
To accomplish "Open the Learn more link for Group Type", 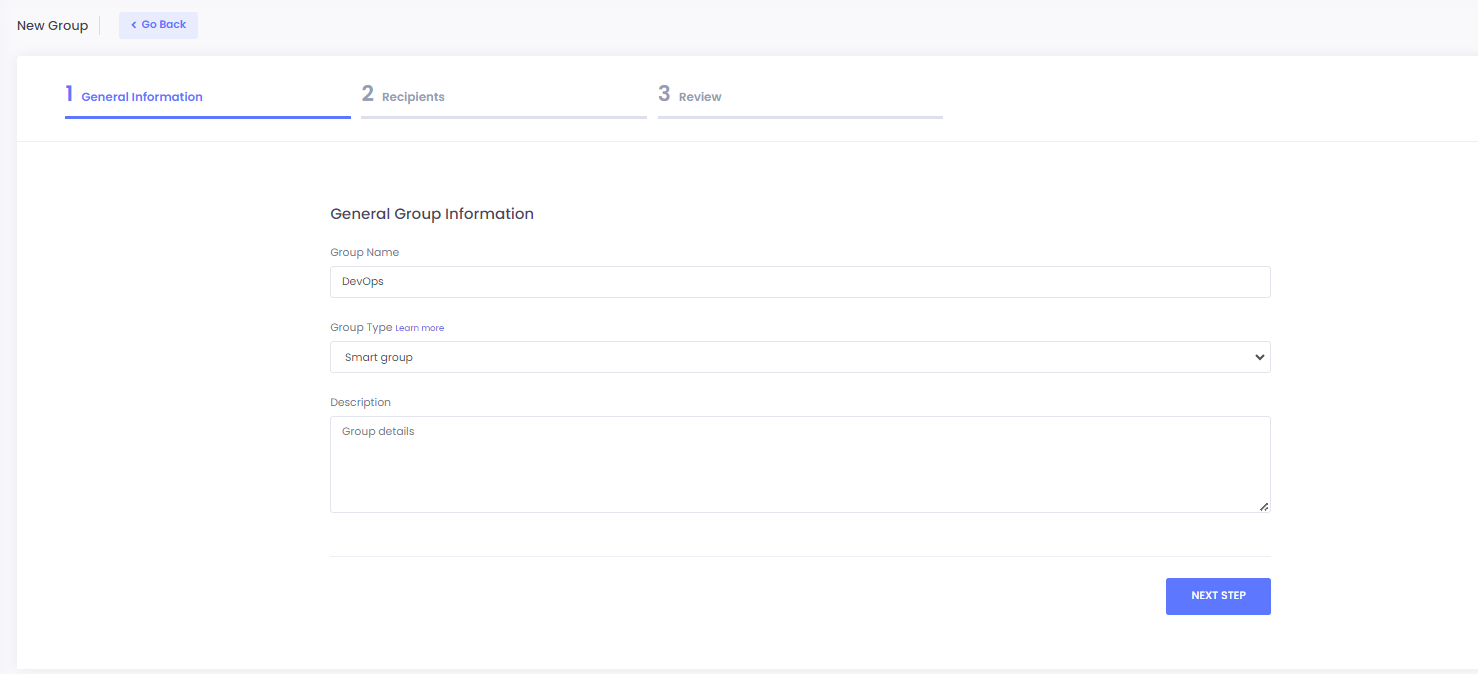I will (419, 328).
